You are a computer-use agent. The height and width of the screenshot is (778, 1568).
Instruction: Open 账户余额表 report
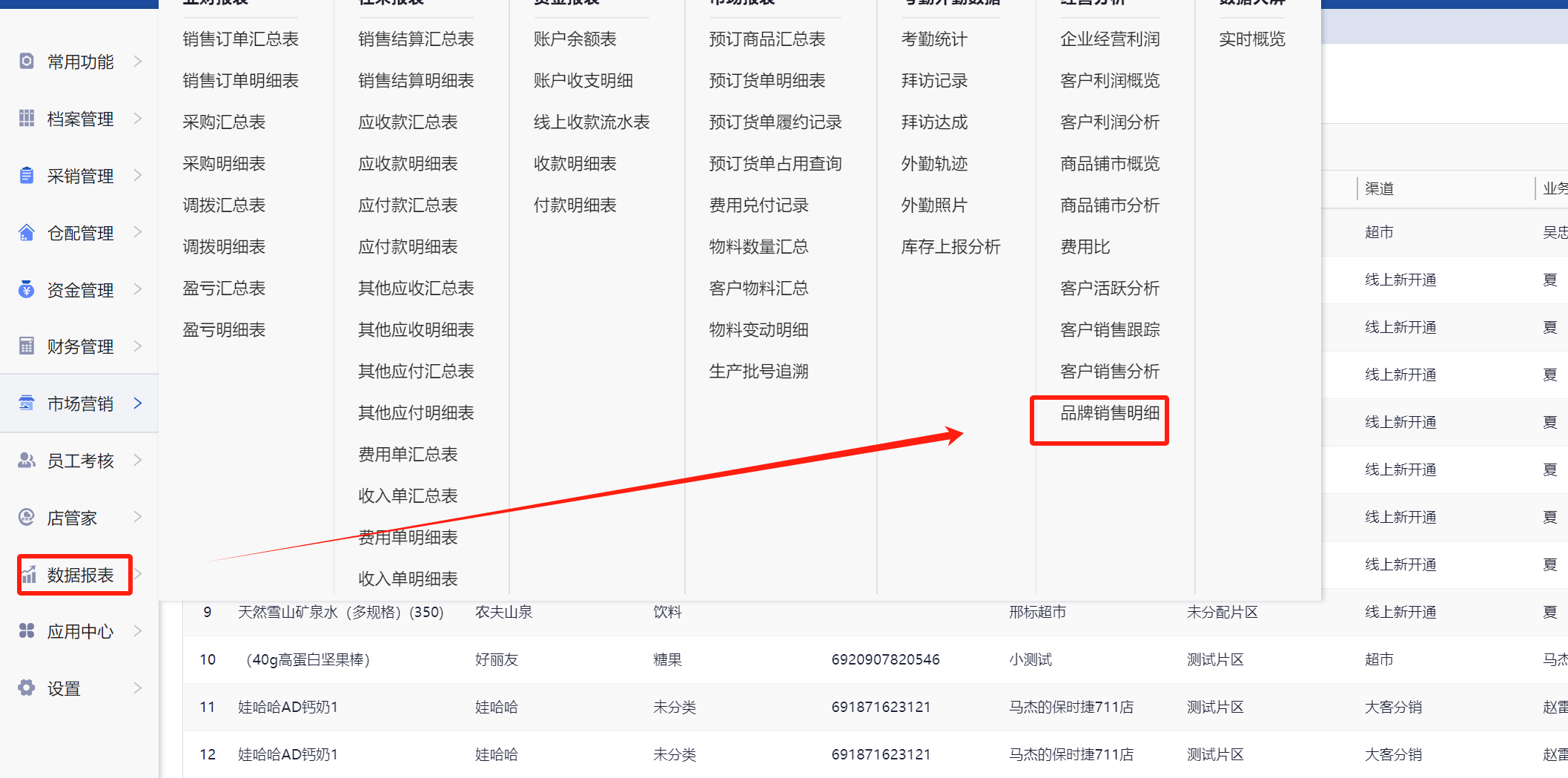coord(575,39)
